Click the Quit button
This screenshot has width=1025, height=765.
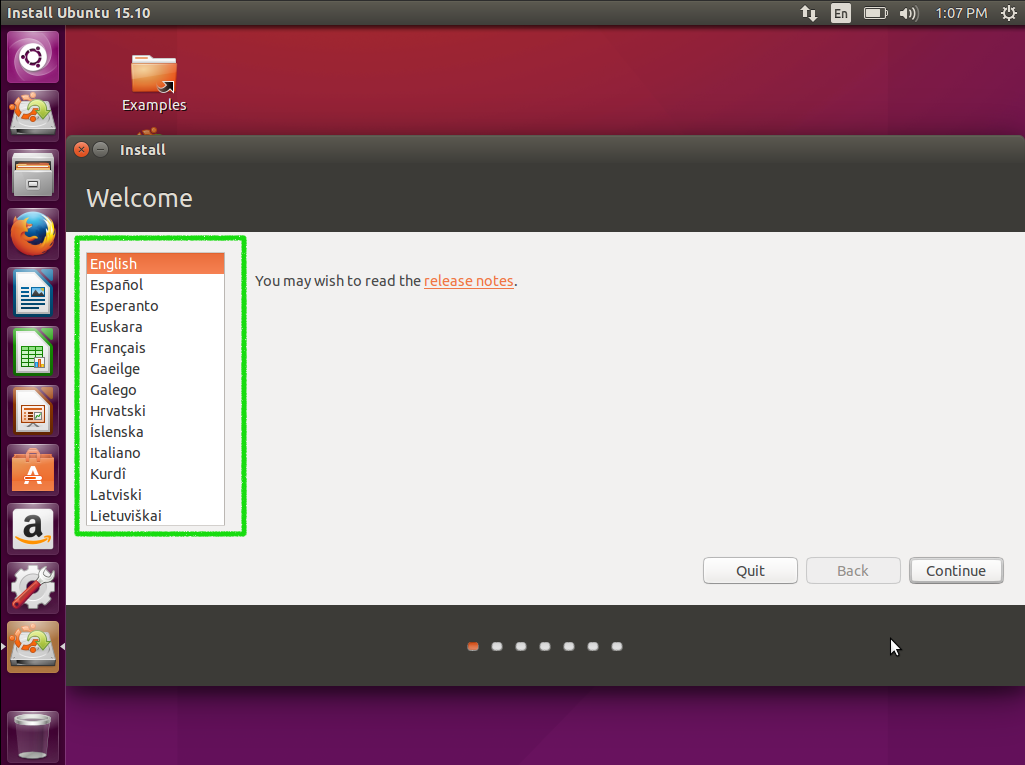click(750, 571)
